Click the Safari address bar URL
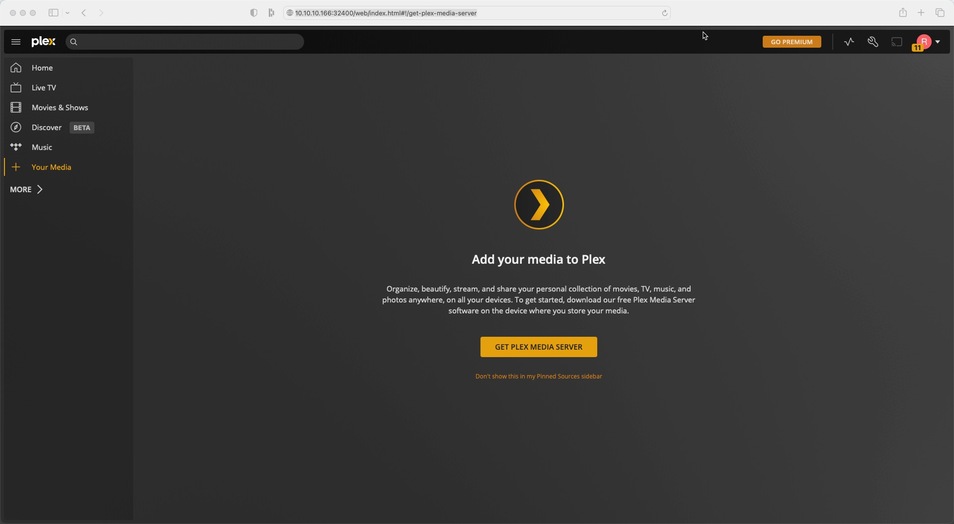This screenshot has width=954, height=524. click(386, 13)
